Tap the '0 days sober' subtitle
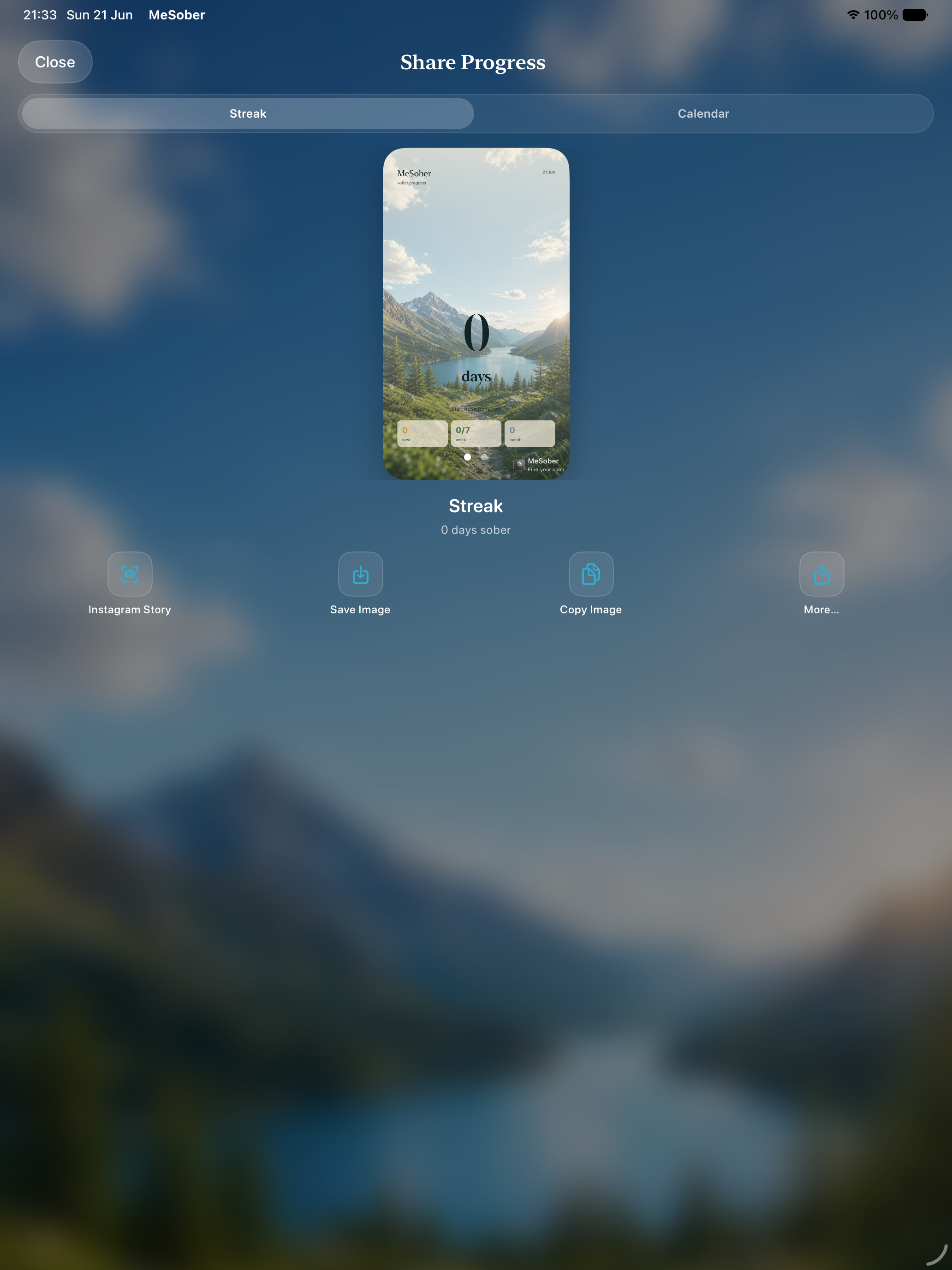Image resolution: width=952 pixels, height=1270 pixels. tap(476, 530)
